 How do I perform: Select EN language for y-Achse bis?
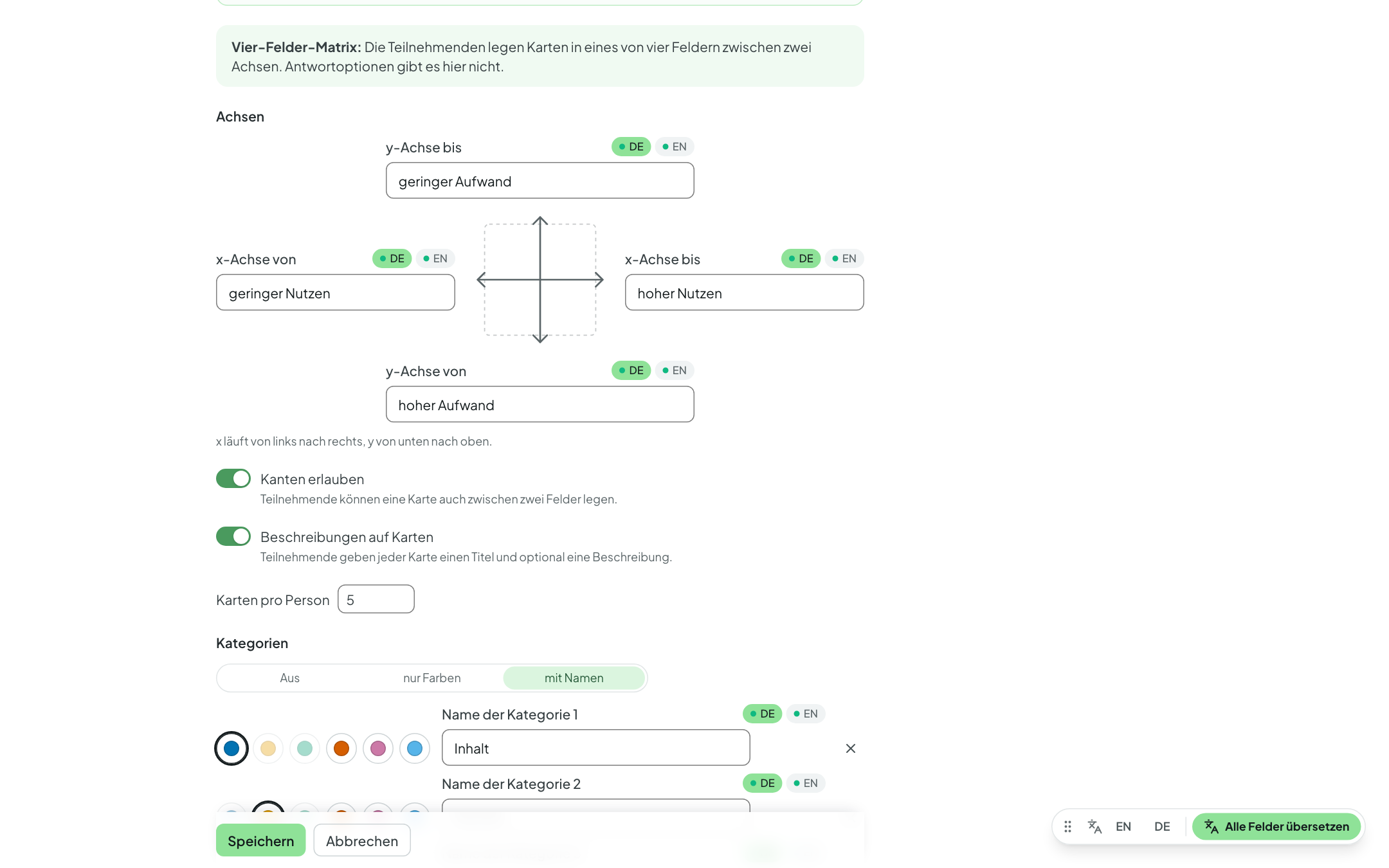[675, 147]
